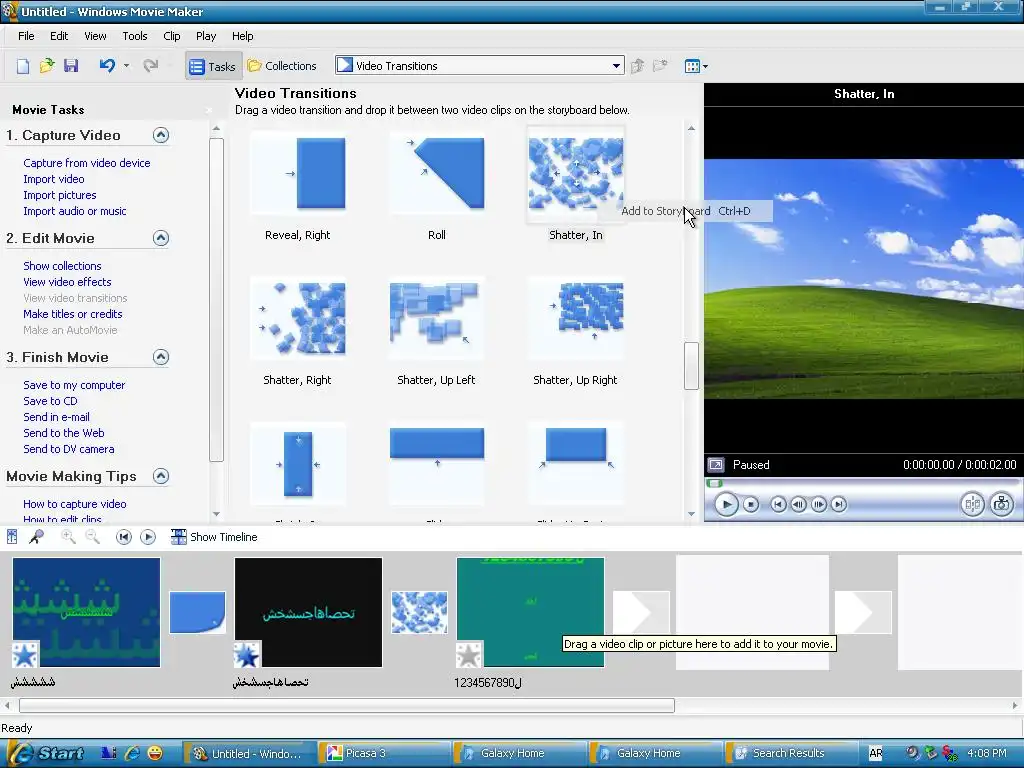1024x768 pixels.
Task: Click the Show Timeline button
Action: (x=214, y=537)
